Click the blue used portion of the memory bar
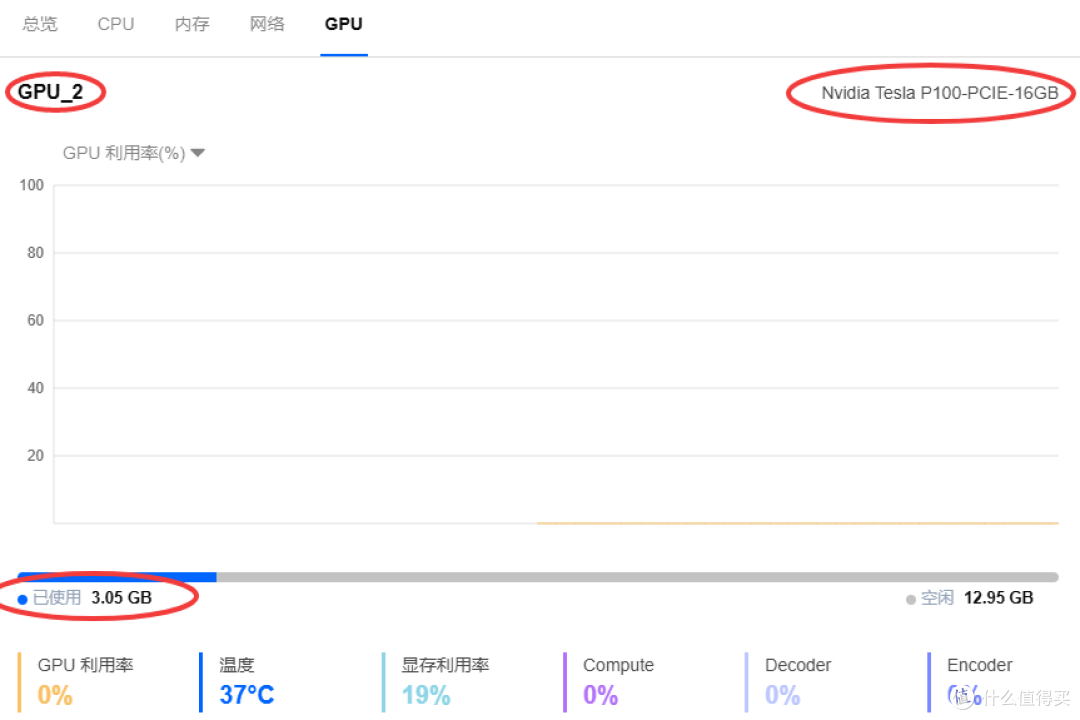1080x720 pixels. [117, 577]
